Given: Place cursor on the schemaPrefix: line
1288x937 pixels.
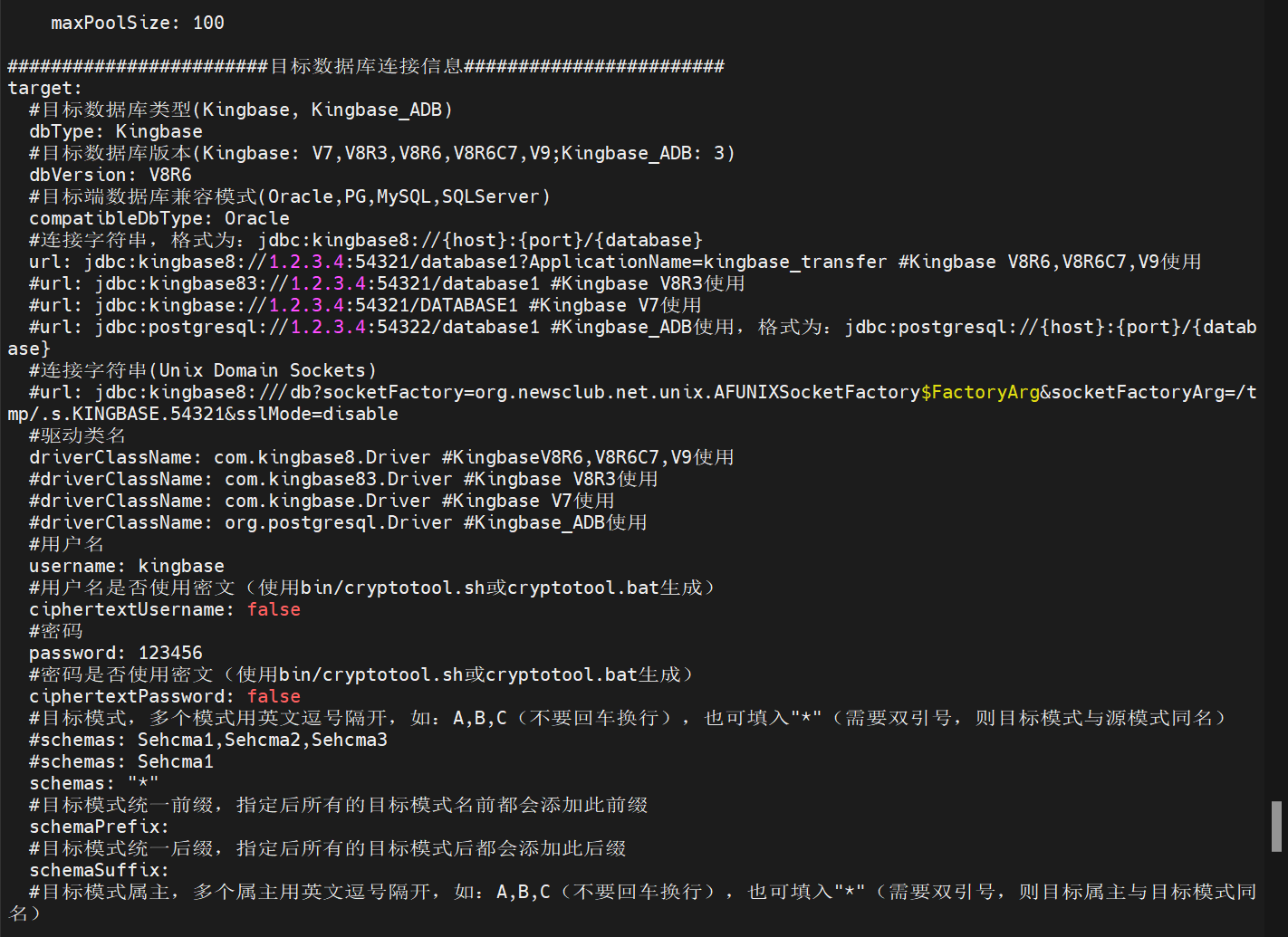Looking at the screenshot, I should click(x=99, y=827).
